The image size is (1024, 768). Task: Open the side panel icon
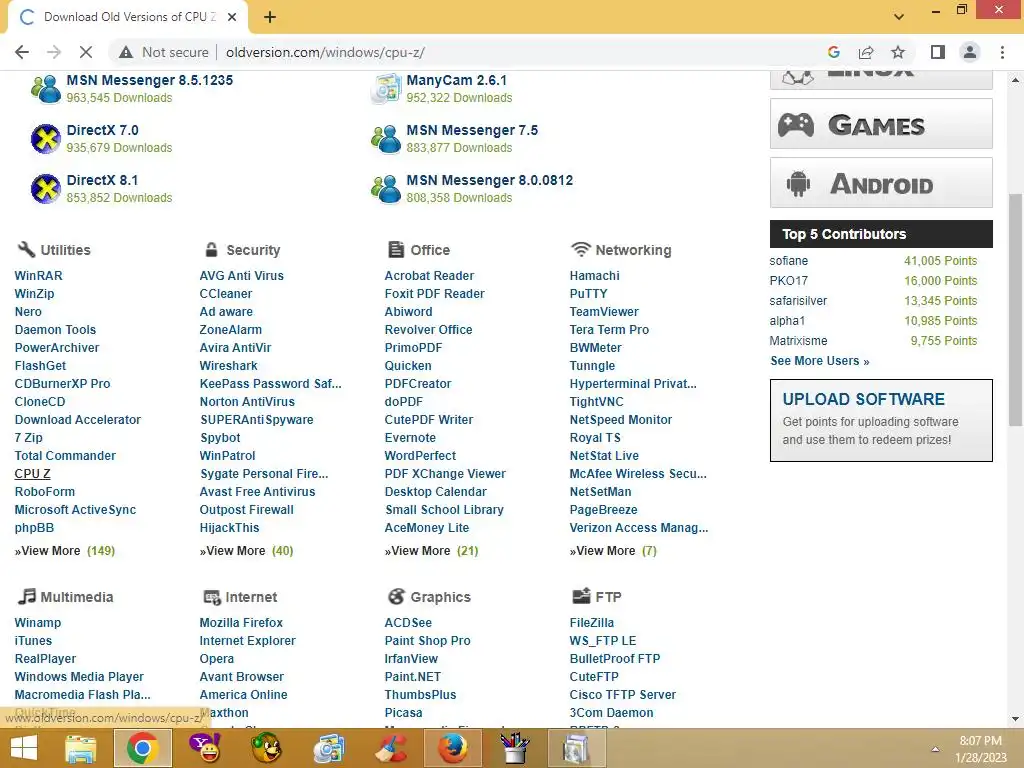(x=938, y=52)
